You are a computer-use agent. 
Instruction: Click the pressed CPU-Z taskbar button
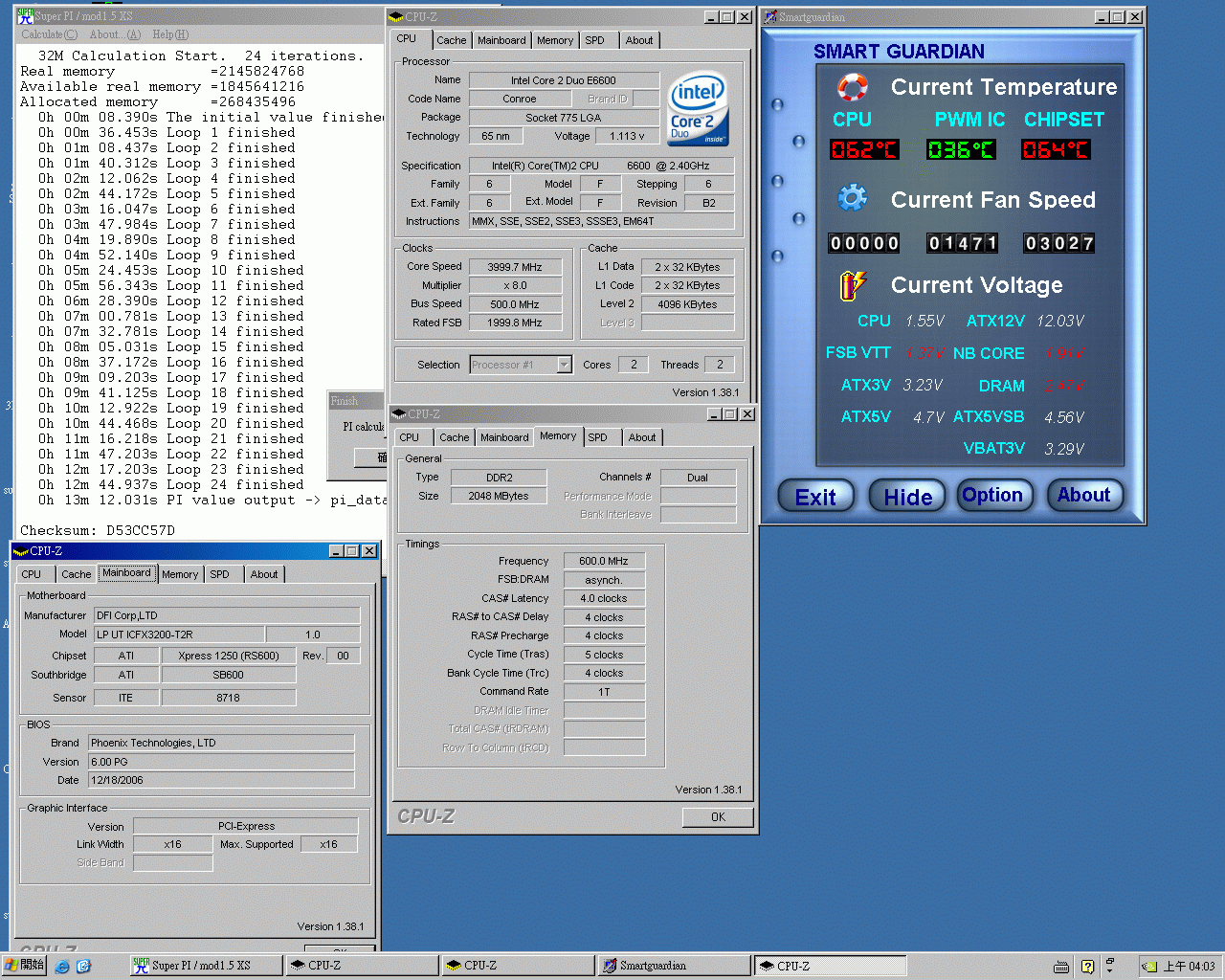830,966
